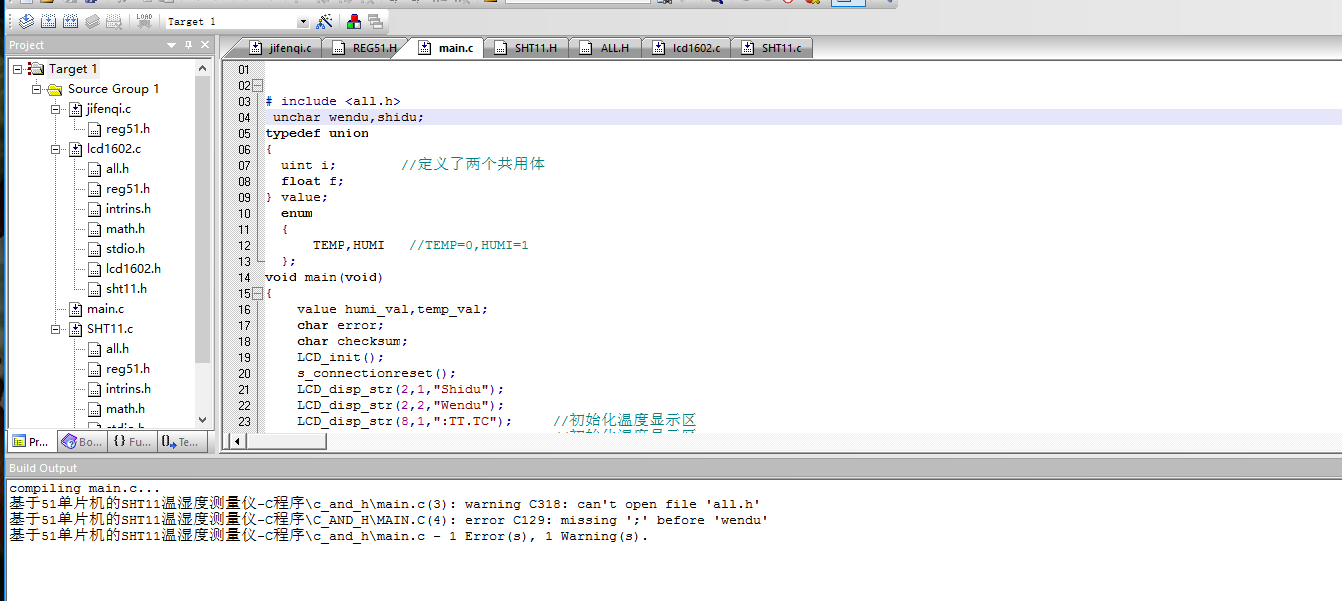The width and height of the screenshot is (1342, 601).
Task: Click the 'compiling main.c...' output line
Action: (84, 488)
